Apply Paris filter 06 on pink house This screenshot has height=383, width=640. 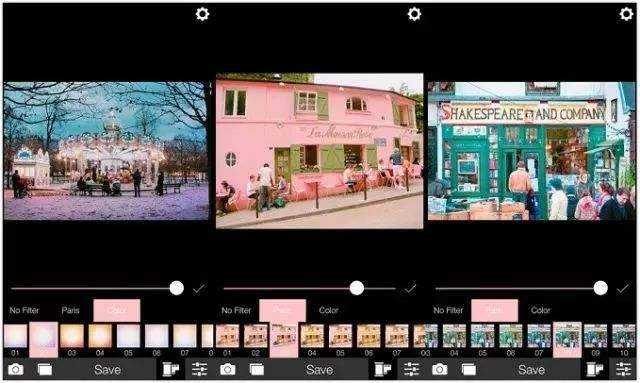pyautogui.click(x=369, y=340)
